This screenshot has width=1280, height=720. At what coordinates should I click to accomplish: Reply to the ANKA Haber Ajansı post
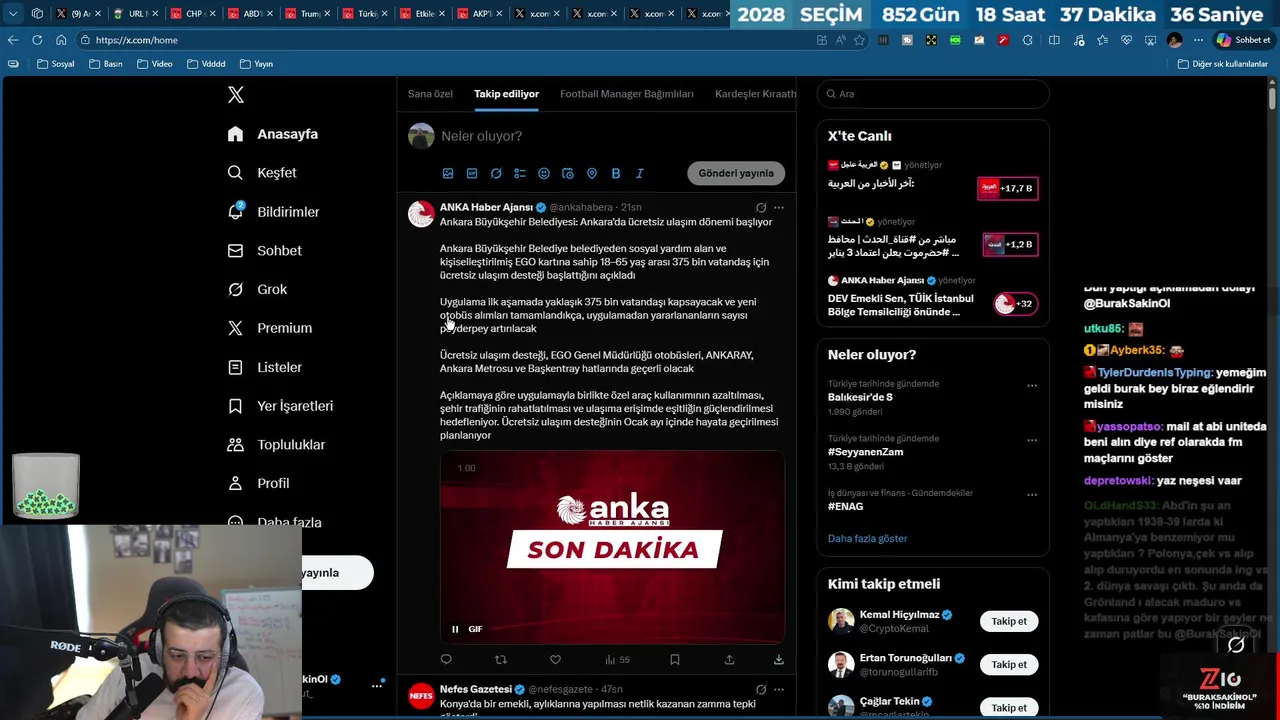coord(446,659)
